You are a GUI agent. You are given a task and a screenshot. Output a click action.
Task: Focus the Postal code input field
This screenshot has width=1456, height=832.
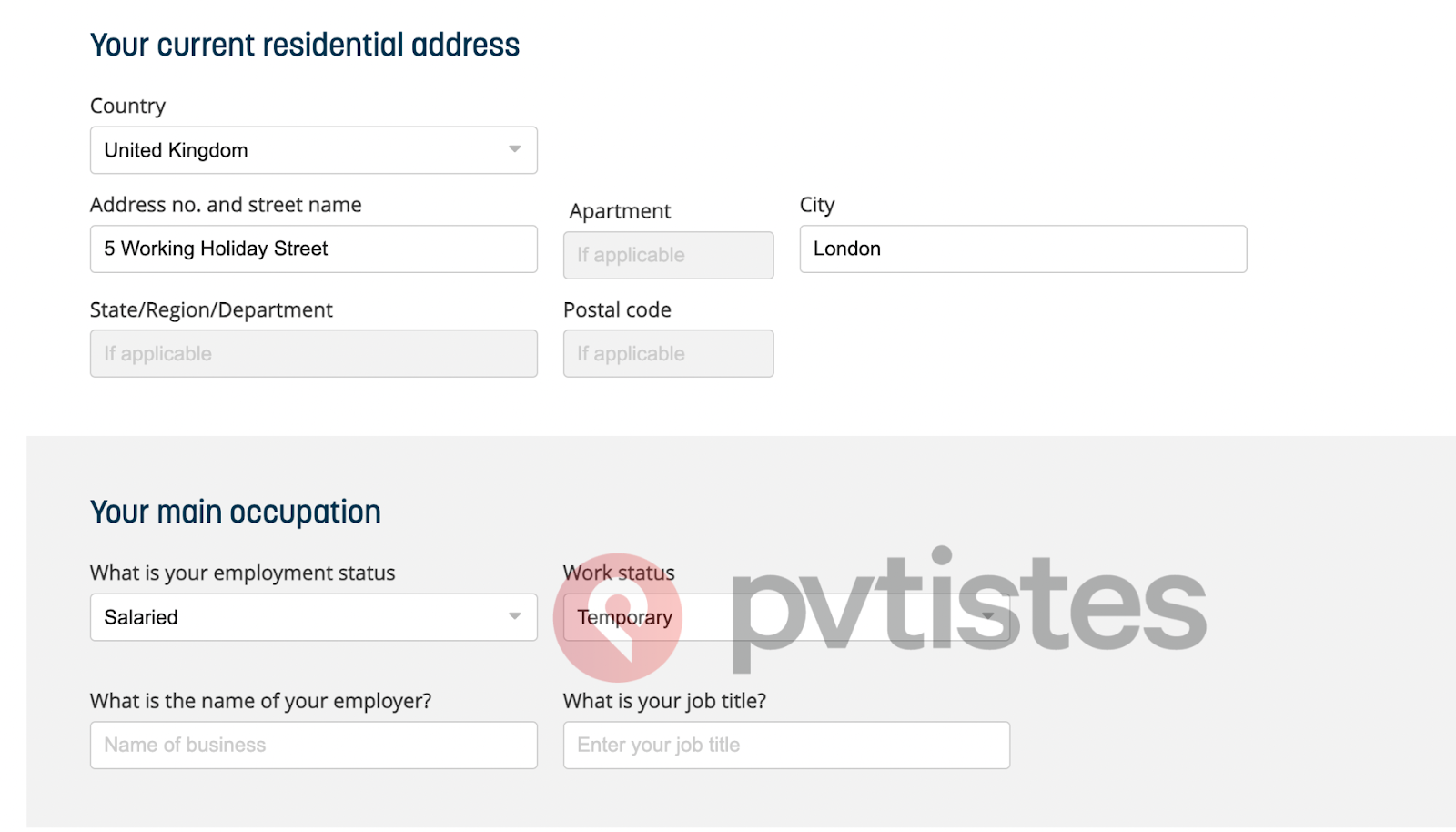click(668, 353)
